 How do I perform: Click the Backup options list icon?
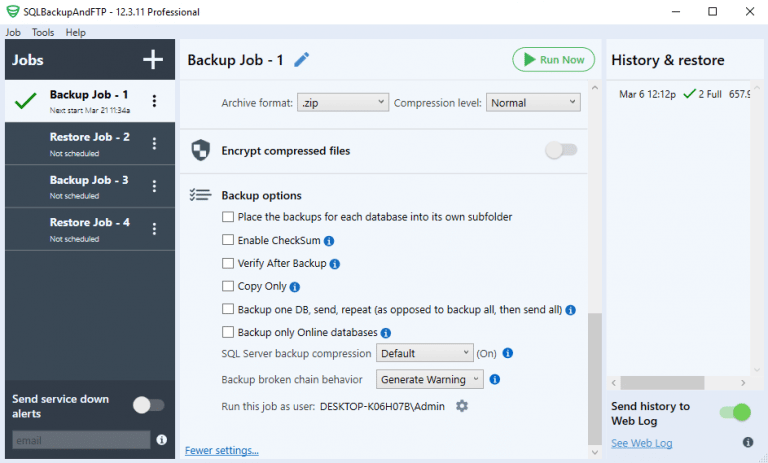200,195
